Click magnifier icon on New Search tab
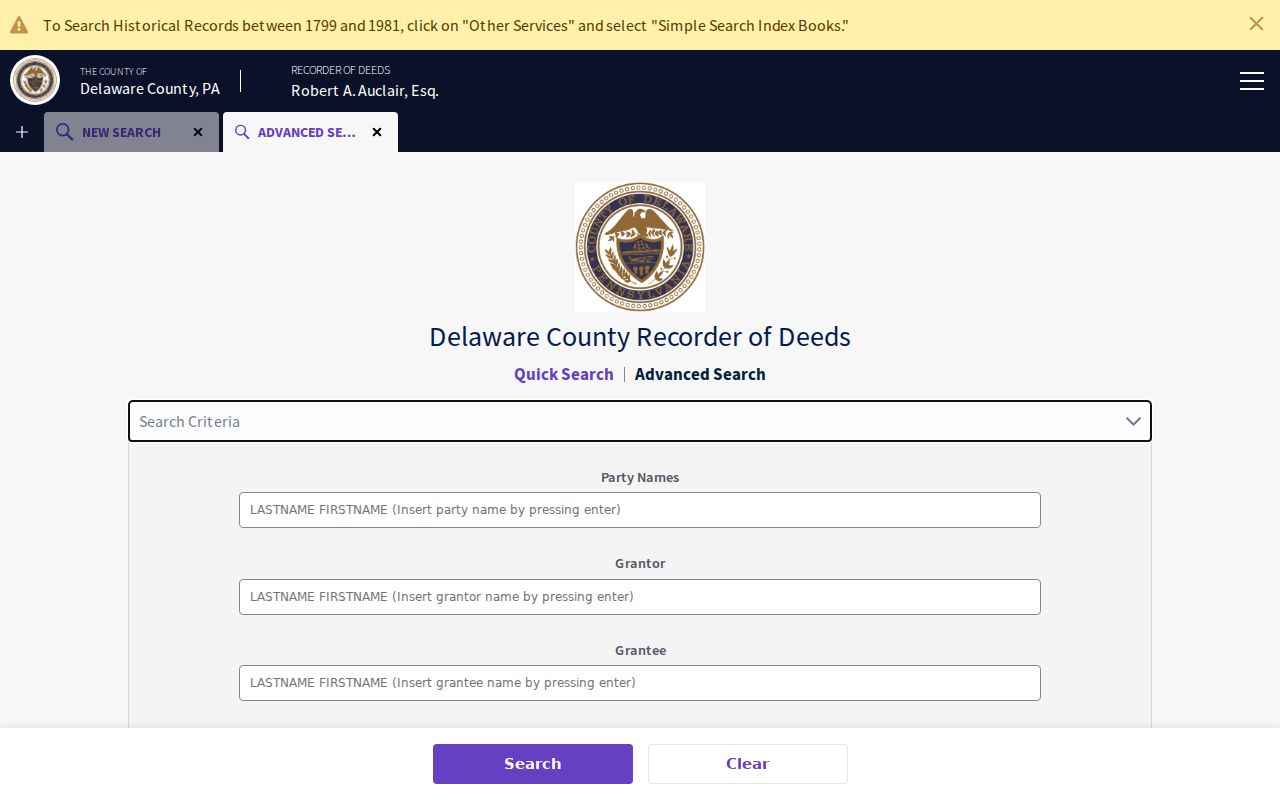This screenshot has width=1280, height=800. tap(64, 132)
